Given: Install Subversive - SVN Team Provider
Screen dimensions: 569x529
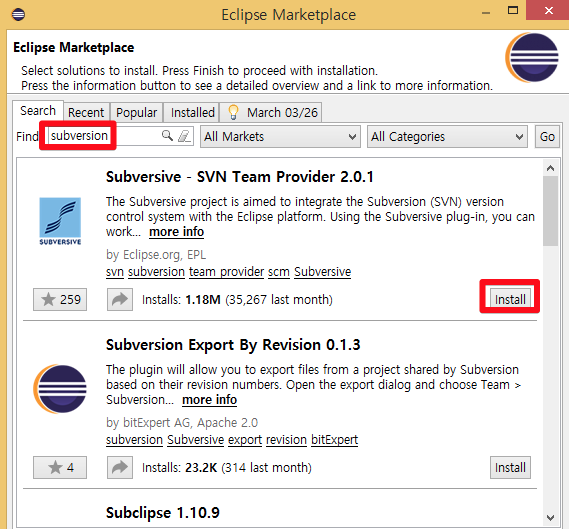Looking at the screenshot, I should pos(510,300).
